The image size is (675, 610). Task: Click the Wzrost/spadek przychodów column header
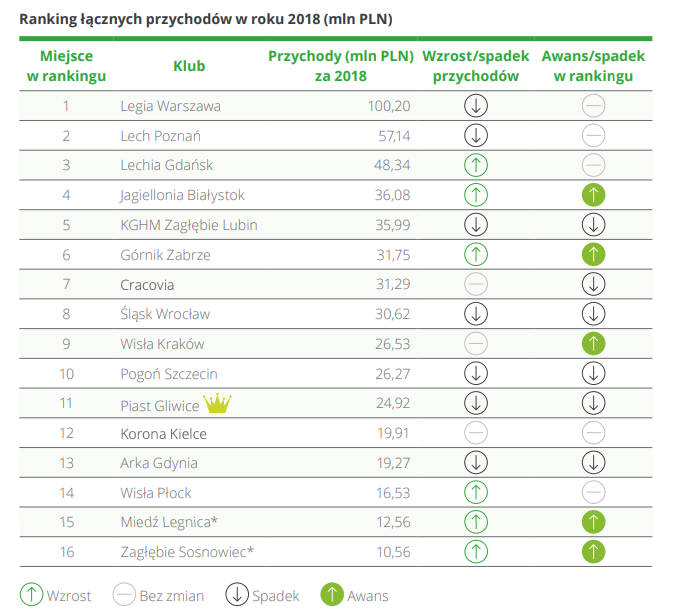(x=476, y=66)
